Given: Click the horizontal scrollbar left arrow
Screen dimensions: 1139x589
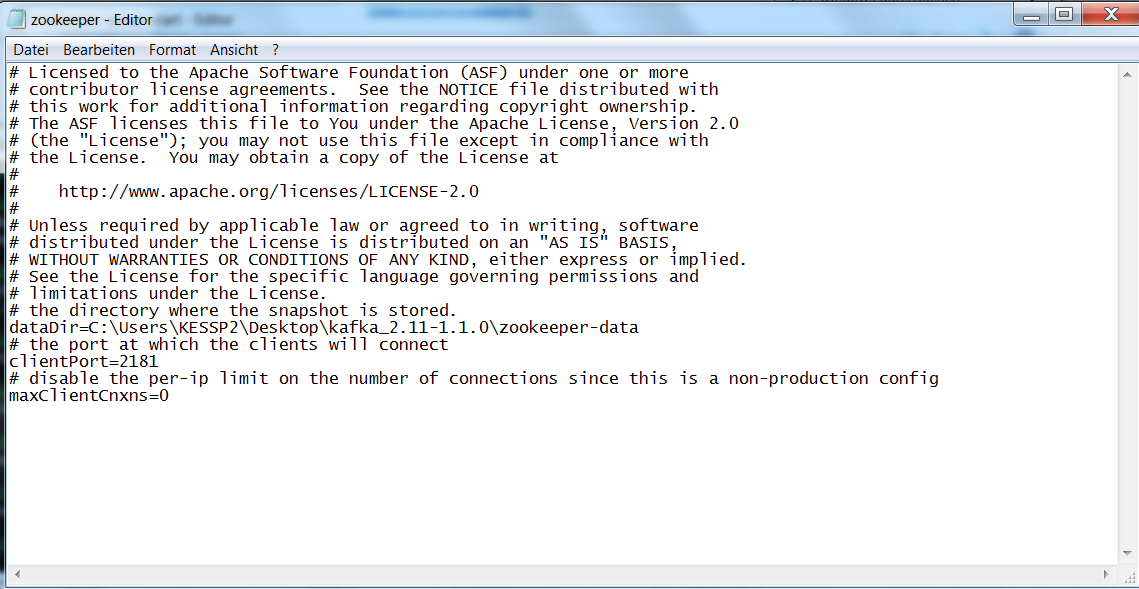Looking at the screenshot, I should (x=15, y=574).
